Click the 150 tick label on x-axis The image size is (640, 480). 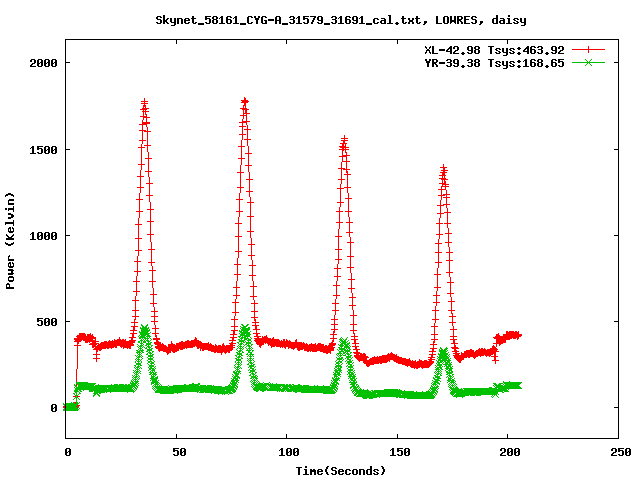(400, 452)
